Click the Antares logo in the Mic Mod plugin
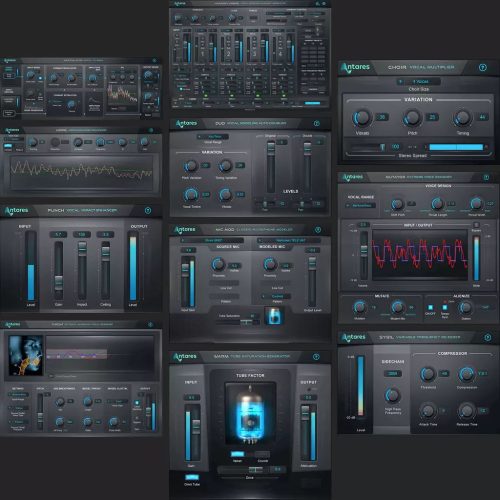This screenshot has height=500, width=500. 185,230
